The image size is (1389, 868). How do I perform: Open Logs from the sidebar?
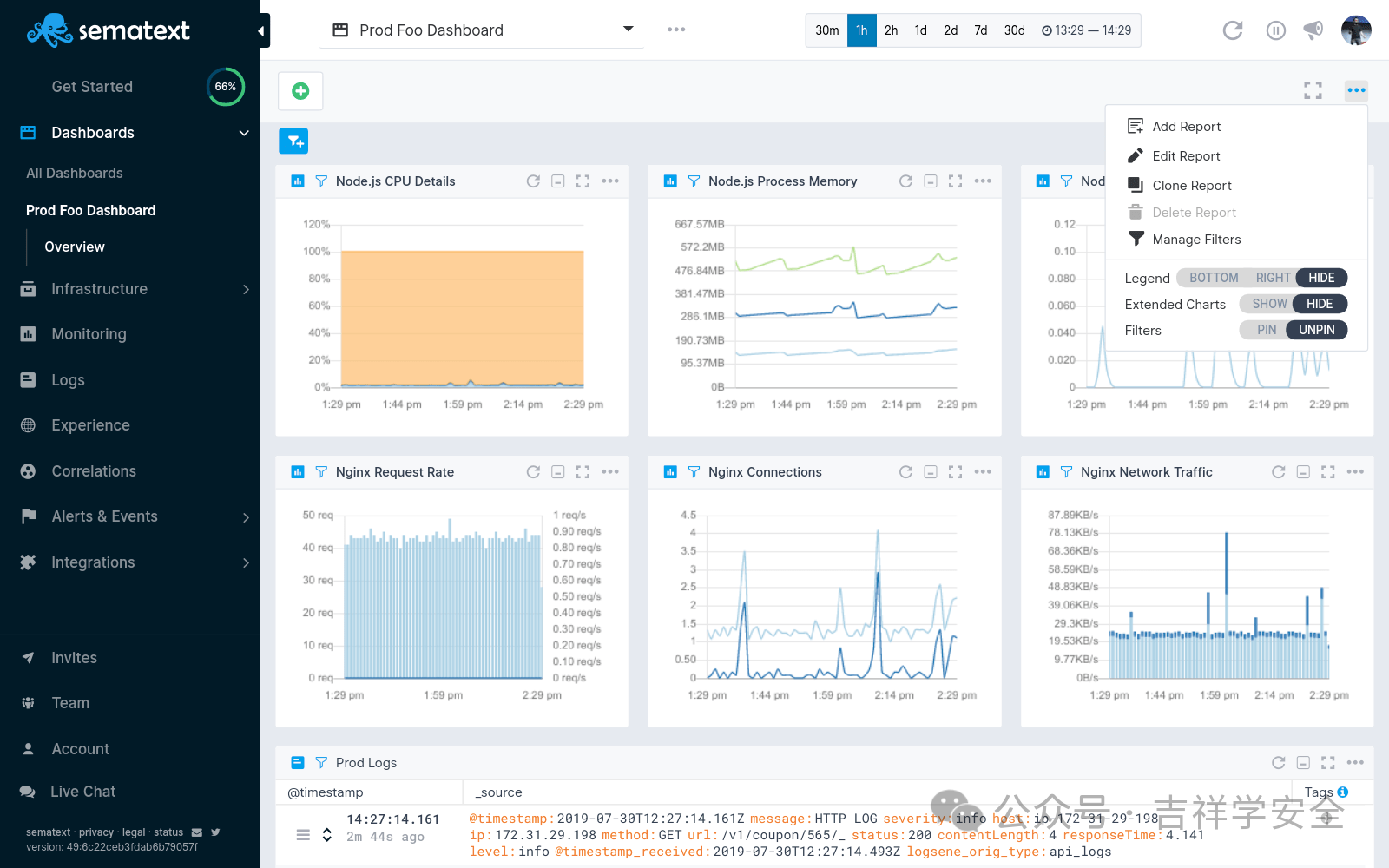68,380
